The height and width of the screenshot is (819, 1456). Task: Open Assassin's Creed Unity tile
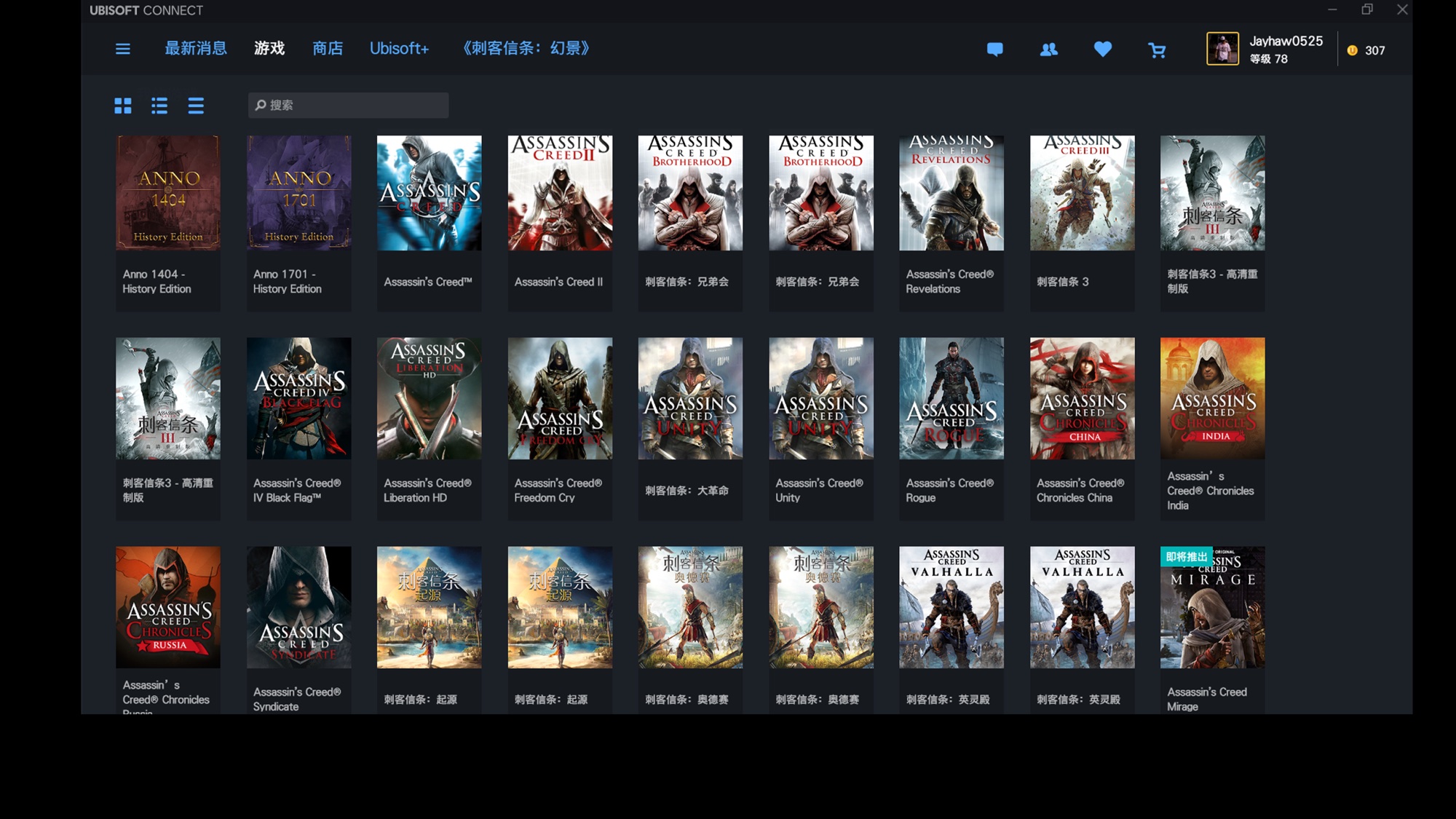tap(821, 429)
